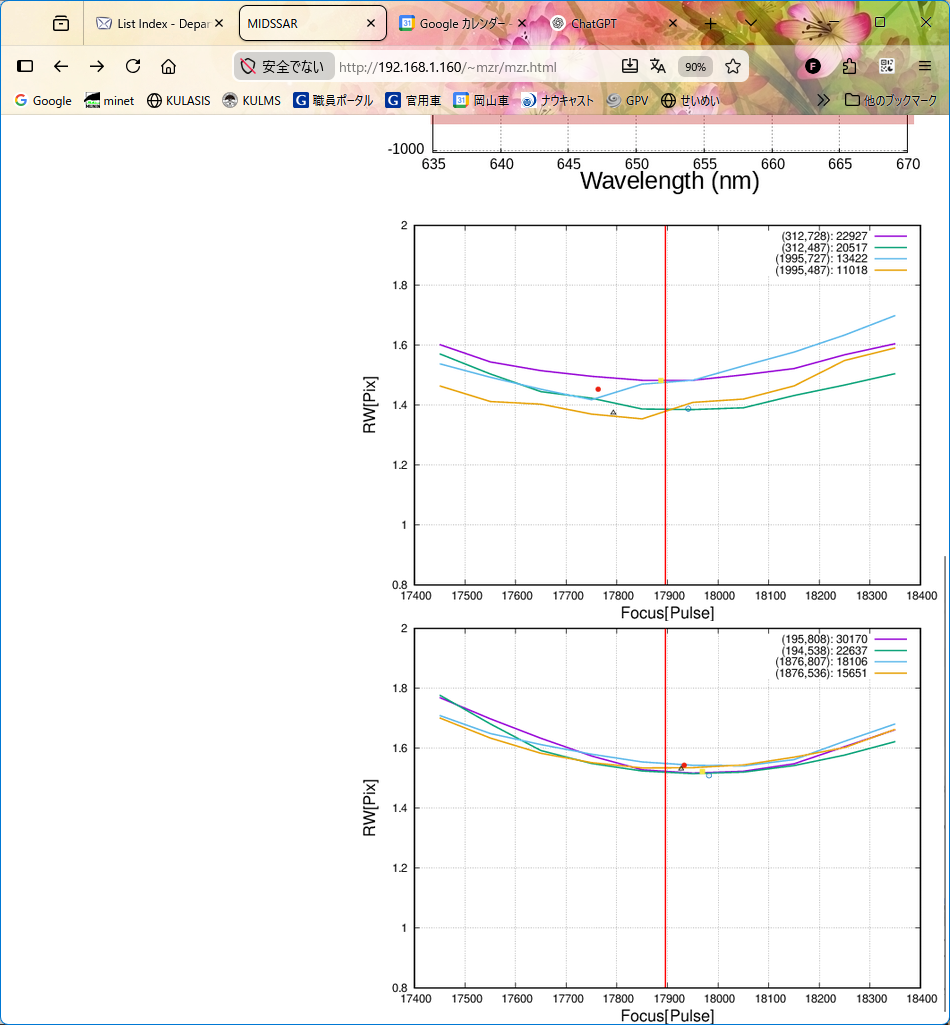Go back to previous page
The width and height of the screenshot is (950, 1025).
(61, 66)
